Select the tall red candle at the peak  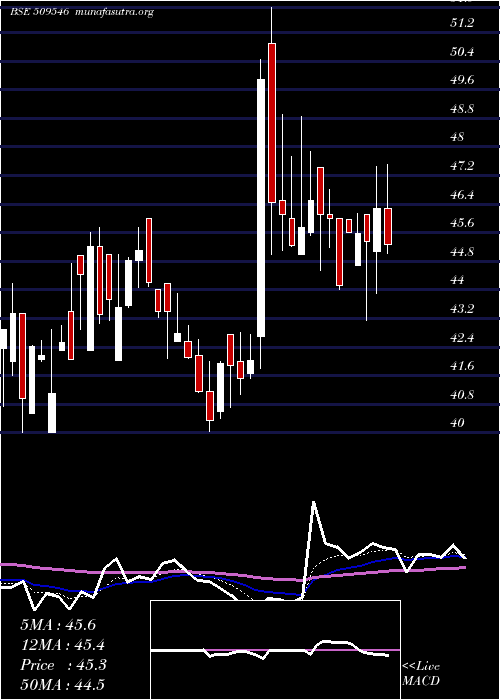(x=271, y=123)
